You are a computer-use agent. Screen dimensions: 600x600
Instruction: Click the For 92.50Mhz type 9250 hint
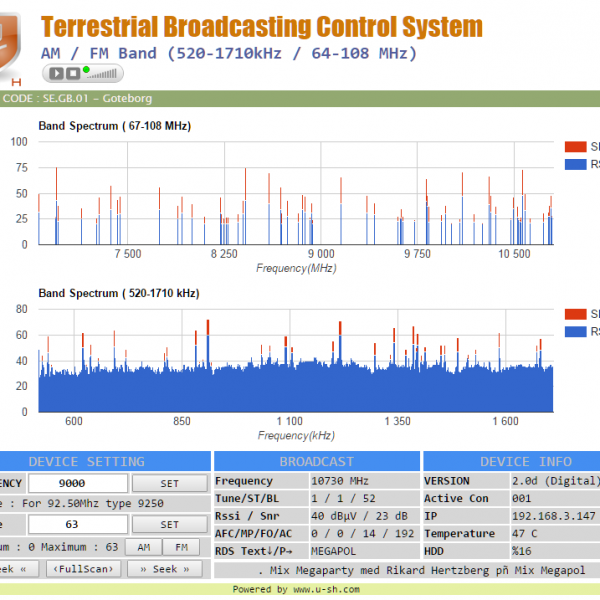click(x=93, y=503)
